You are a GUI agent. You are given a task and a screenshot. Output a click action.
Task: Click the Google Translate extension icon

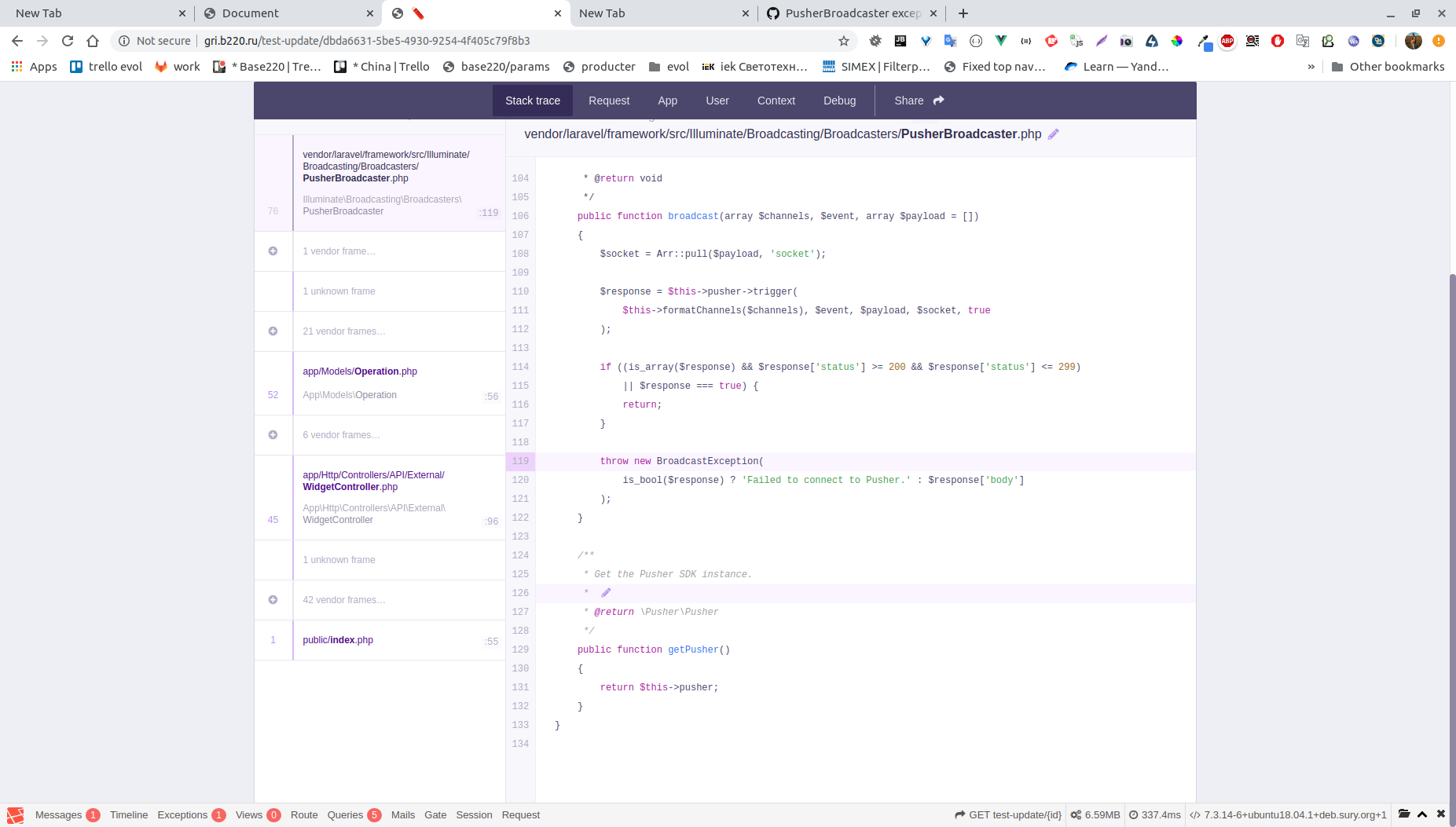(x=951, y=41)
